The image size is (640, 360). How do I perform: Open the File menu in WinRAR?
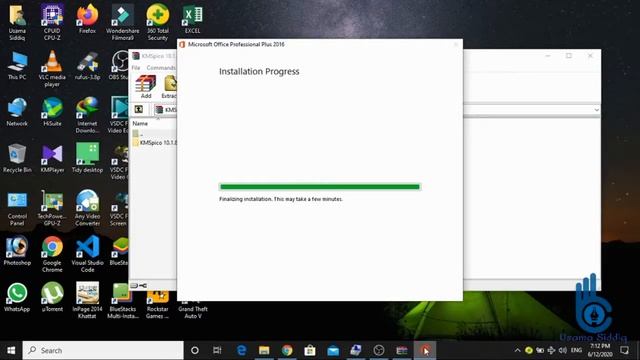[x=136, y=68]
